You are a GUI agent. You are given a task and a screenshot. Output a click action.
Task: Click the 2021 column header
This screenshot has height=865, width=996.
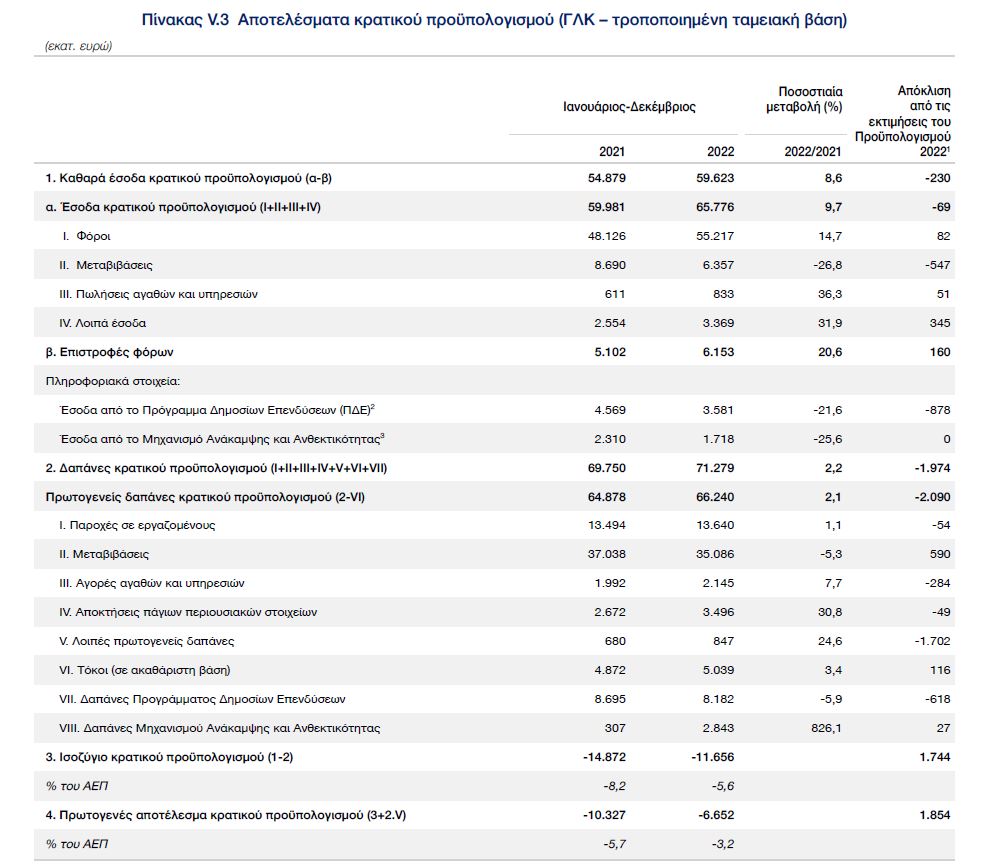point(611,152)
